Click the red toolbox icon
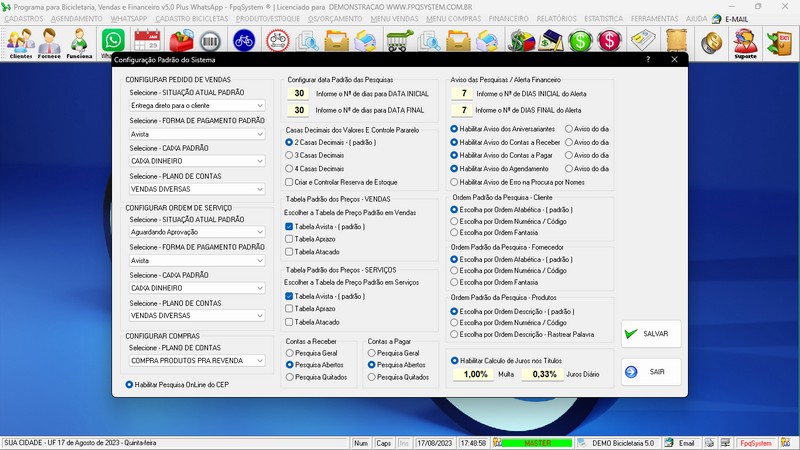The image size is (800, 450). click(182, 41)
